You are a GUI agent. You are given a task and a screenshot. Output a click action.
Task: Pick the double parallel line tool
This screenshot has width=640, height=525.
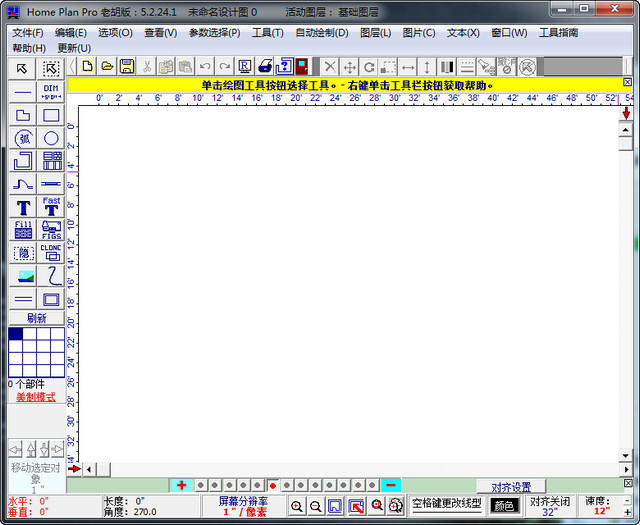pos(22,299)
